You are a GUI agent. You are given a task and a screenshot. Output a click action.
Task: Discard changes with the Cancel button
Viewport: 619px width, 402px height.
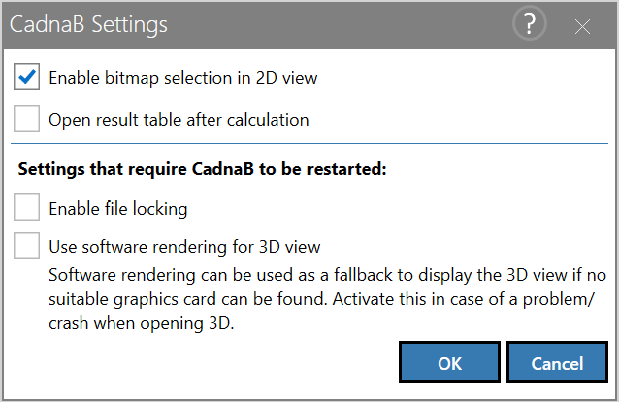[557, 363]
